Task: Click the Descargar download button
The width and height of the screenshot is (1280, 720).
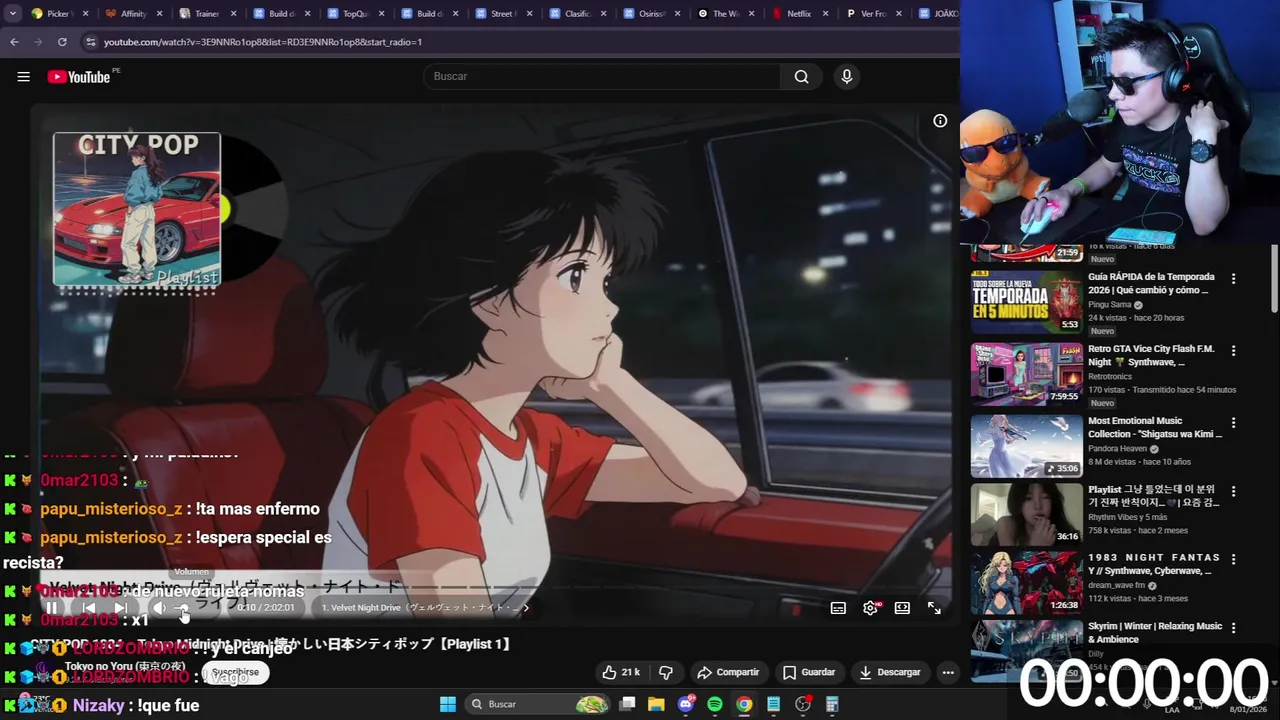Action: (x=889, y=672)
